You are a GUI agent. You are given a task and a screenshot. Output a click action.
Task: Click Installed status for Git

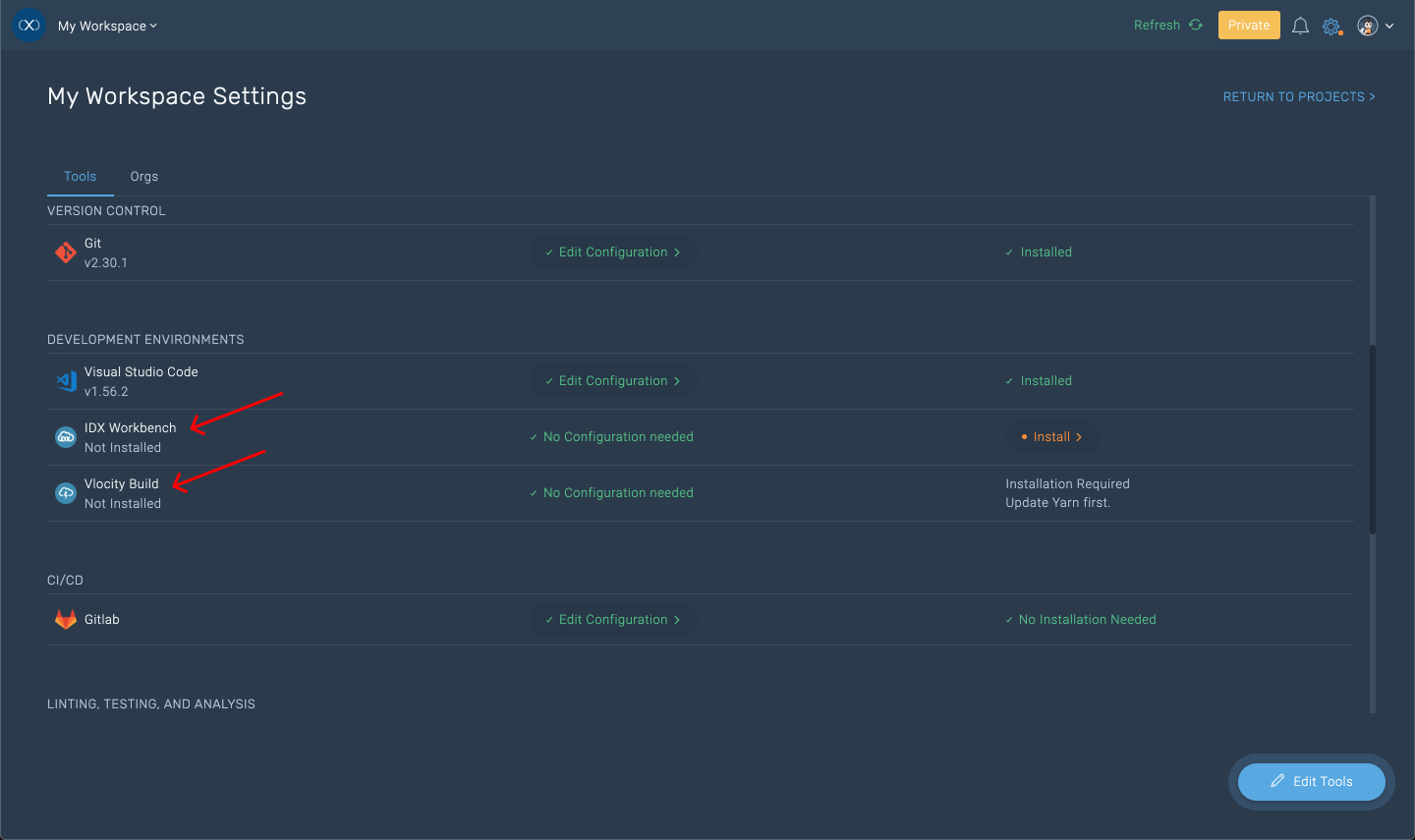pos(1039,252)
